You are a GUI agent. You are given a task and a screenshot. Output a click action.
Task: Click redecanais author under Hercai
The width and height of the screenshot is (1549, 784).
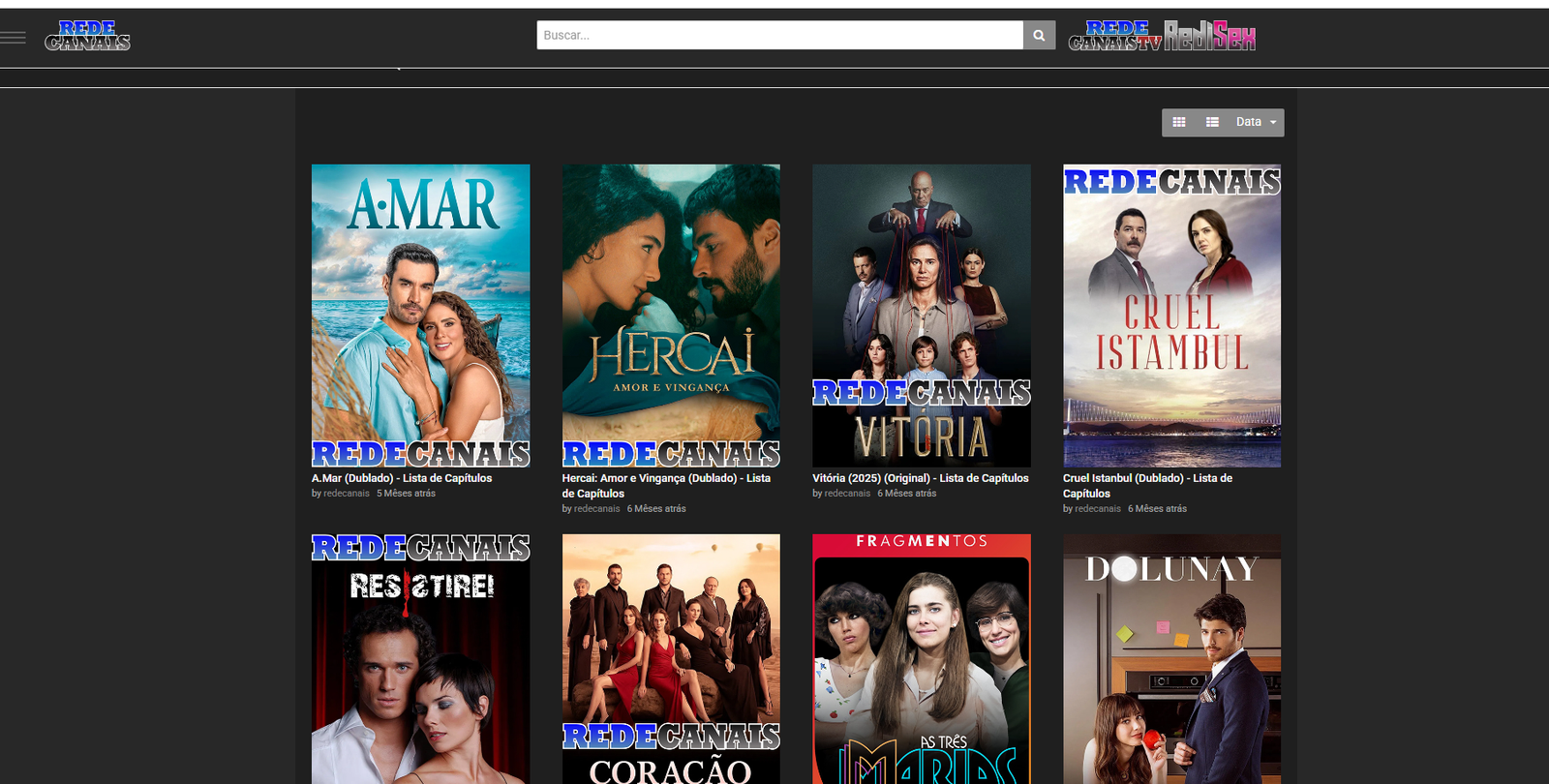tap(597, 509)
